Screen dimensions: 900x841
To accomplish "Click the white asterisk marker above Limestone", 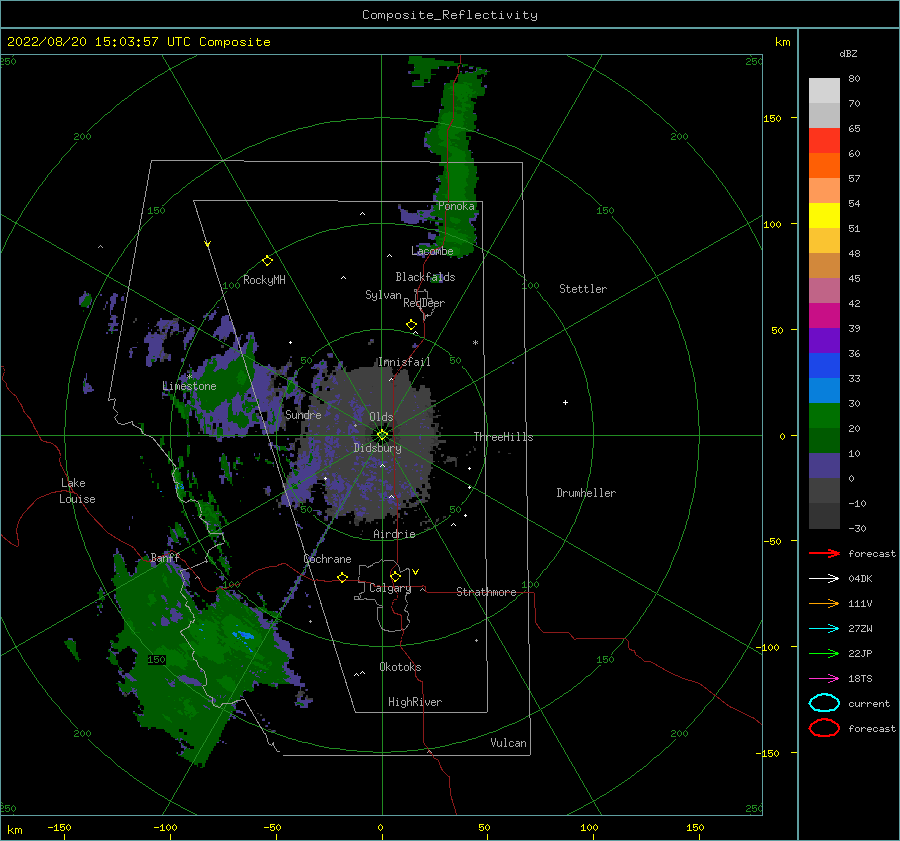I will [189, 377].
